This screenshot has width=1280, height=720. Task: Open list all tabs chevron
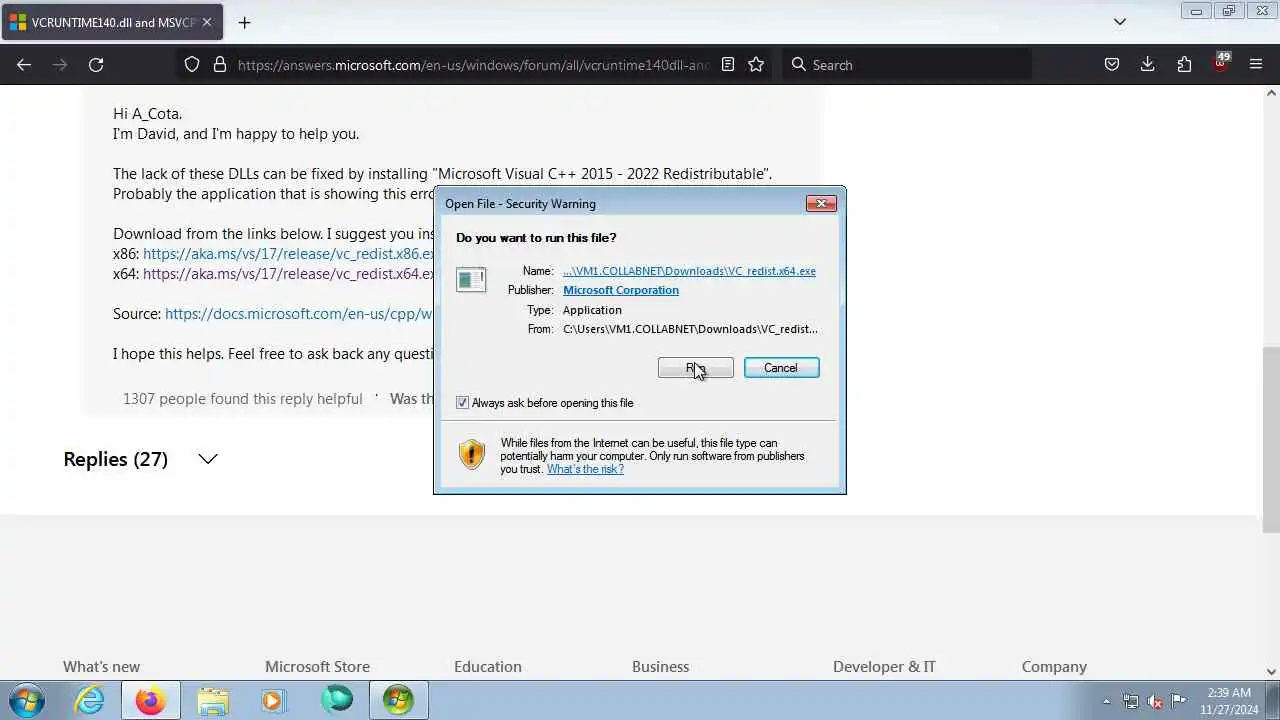(x=1120, y=22)
